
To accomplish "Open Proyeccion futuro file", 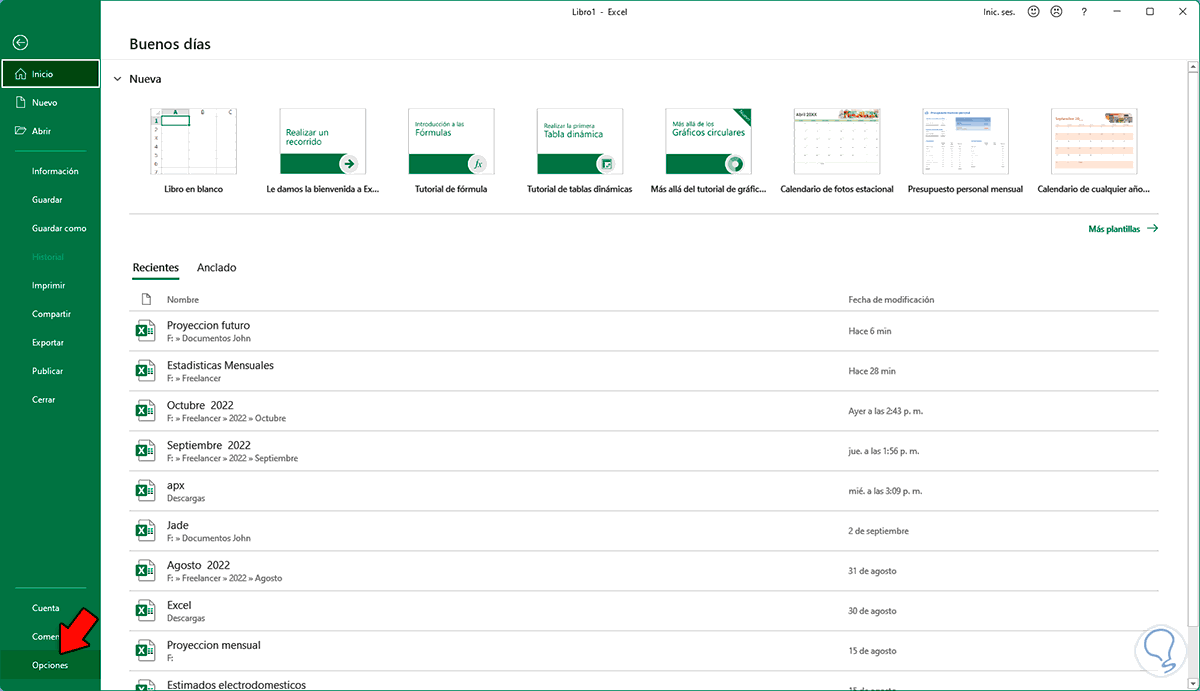I will click(644, 331).
